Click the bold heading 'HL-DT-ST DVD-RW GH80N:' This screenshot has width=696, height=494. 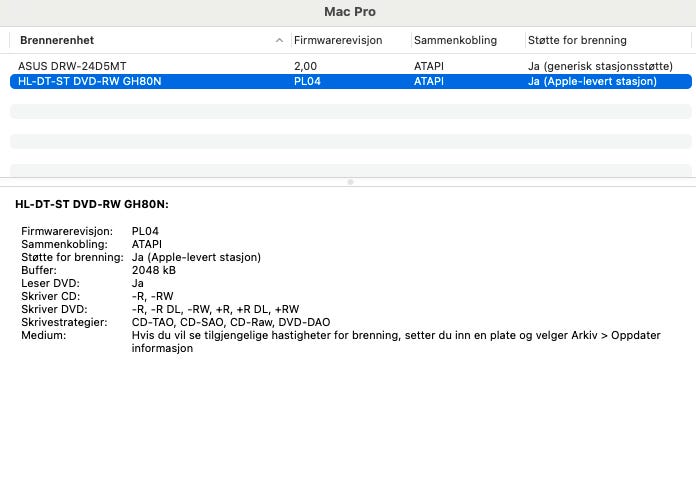tap(92, 204)
